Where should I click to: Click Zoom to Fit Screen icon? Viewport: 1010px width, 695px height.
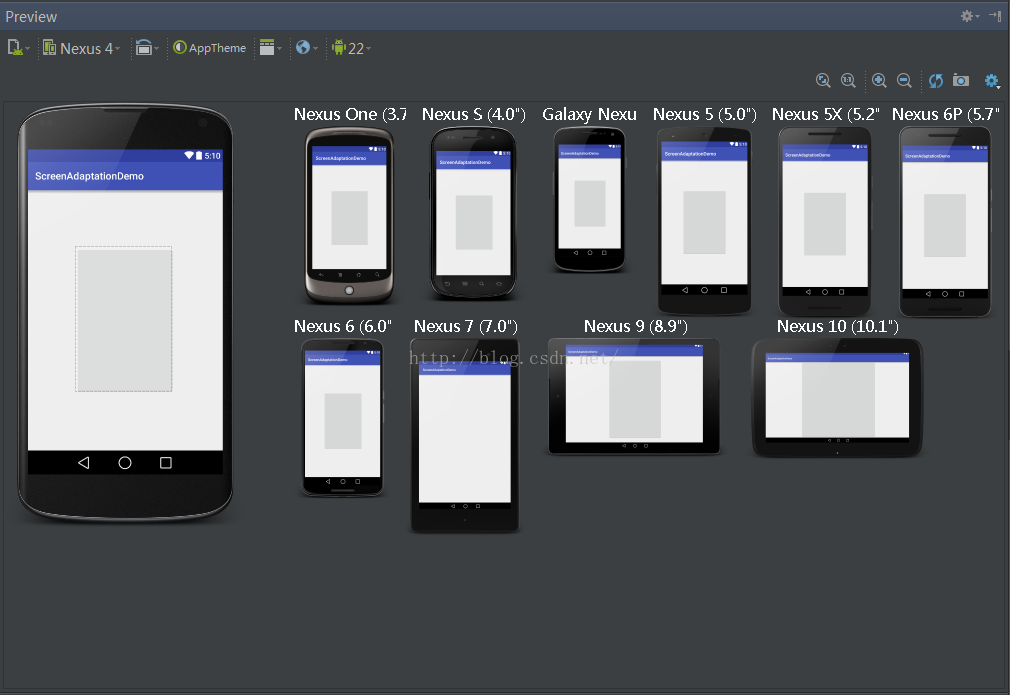pos(823,81)
